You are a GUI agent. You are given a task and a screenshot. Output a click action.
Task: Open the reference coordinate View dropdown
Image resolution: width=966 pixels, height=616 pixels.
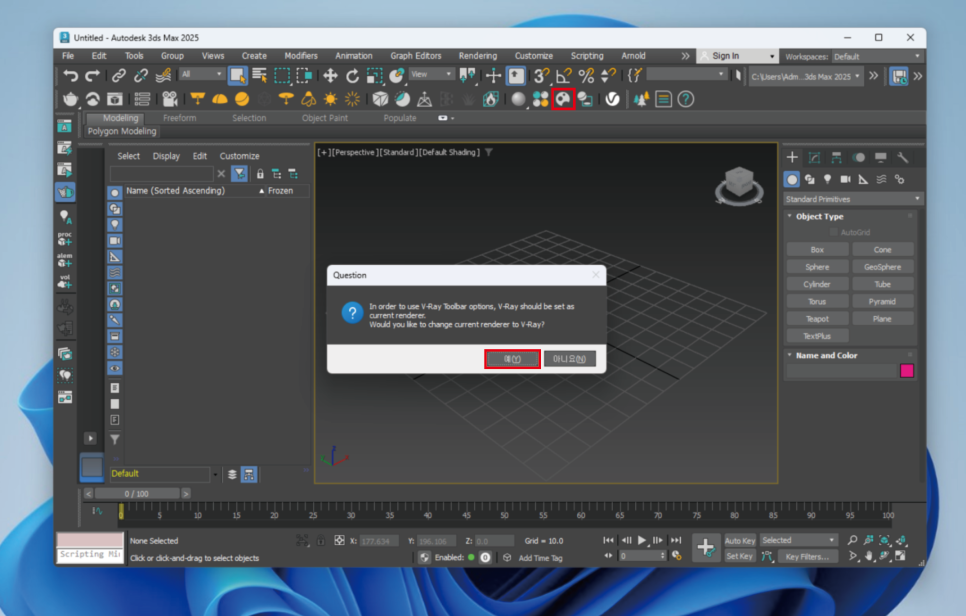(432, 74)
